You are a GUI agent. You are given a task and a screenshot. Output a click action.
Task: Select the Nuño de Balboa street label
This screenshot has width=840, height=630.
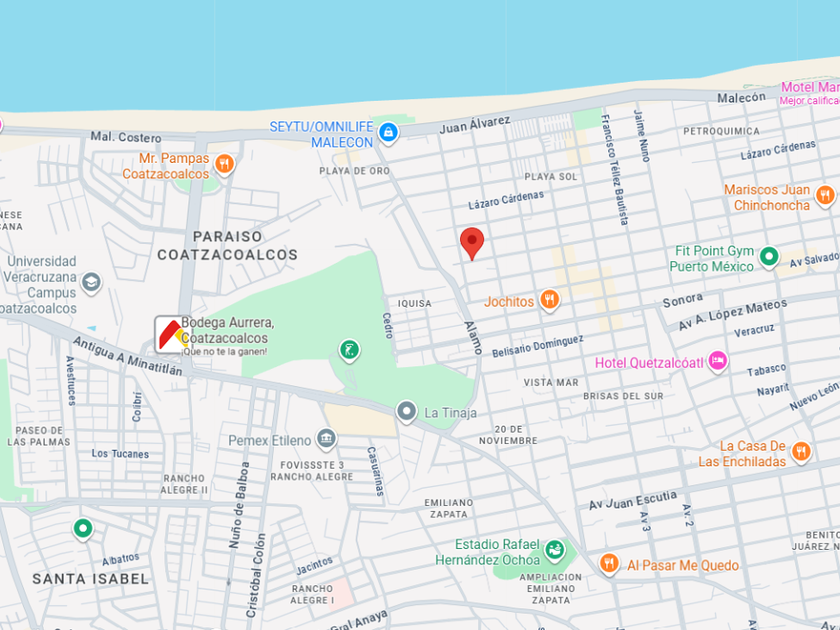tap(239, 505)
